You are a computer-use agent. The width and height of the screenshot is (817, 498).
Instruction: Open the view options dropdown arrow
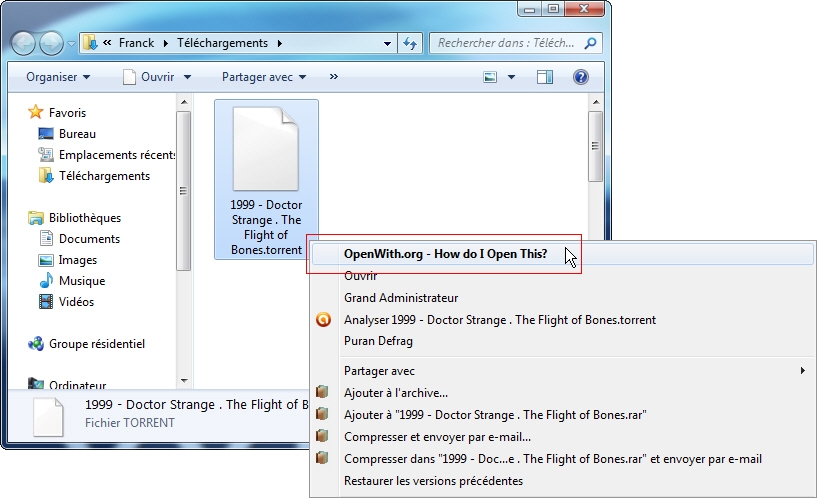511,77
